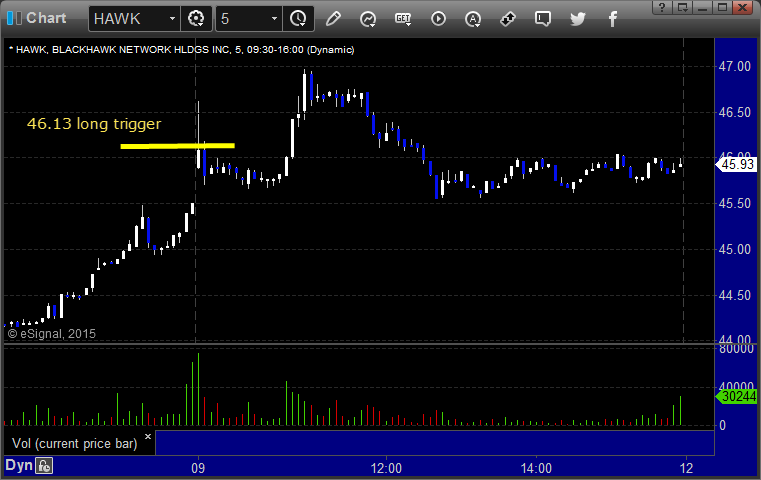Open the alerts A icon menu
761x480 pixels.
473,19
